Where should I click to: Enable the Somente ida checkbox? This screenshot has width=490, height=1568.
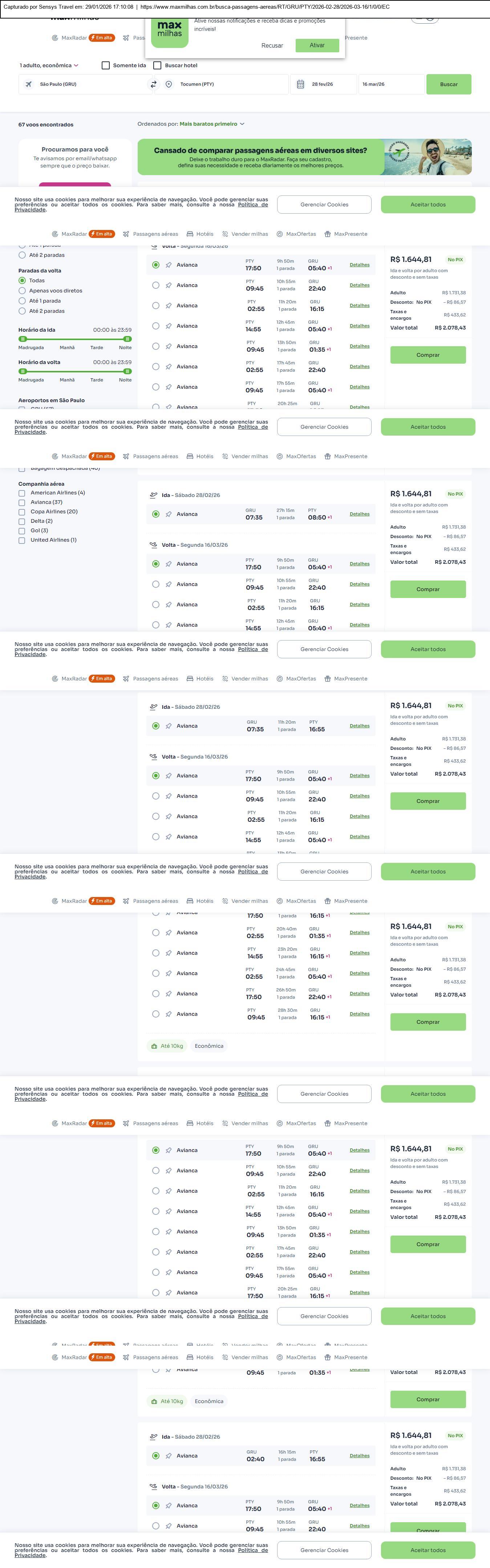tap(106, 66)
